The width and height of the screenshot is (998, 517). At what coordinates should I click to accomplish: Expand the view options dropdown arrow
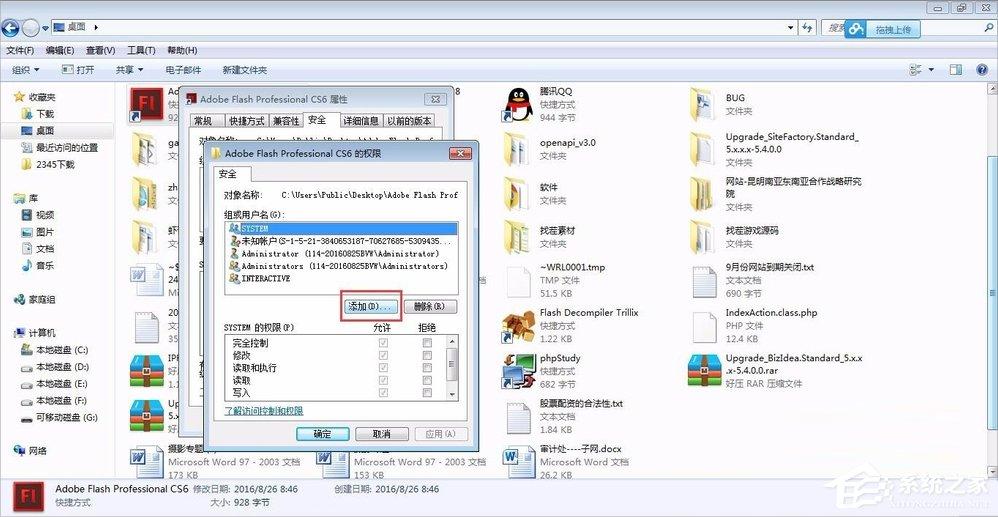pos(931,69)
